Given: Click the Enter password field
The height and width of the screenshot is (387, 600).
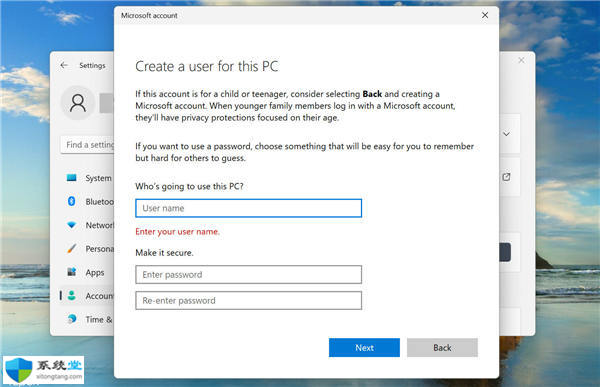Looking at the screenshot, I should pyautogui.click(x=248, y=274).
